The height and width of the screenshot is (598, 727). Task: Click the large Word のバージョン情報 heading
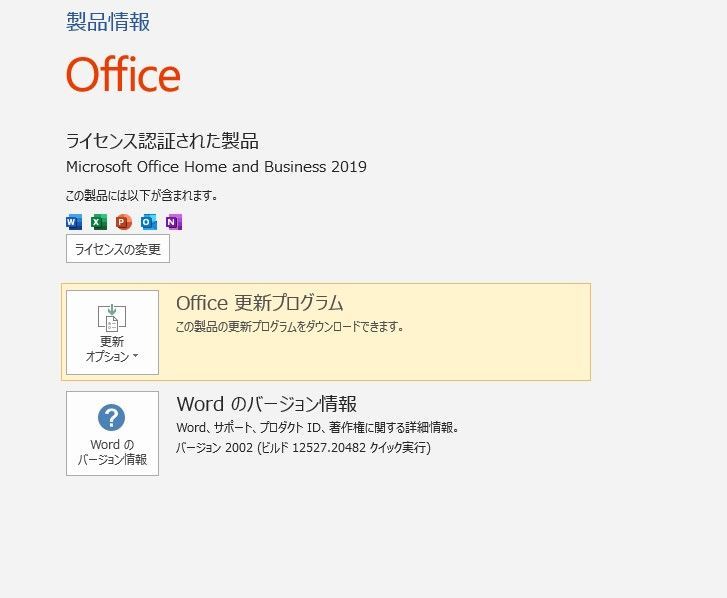click(266, 404)
